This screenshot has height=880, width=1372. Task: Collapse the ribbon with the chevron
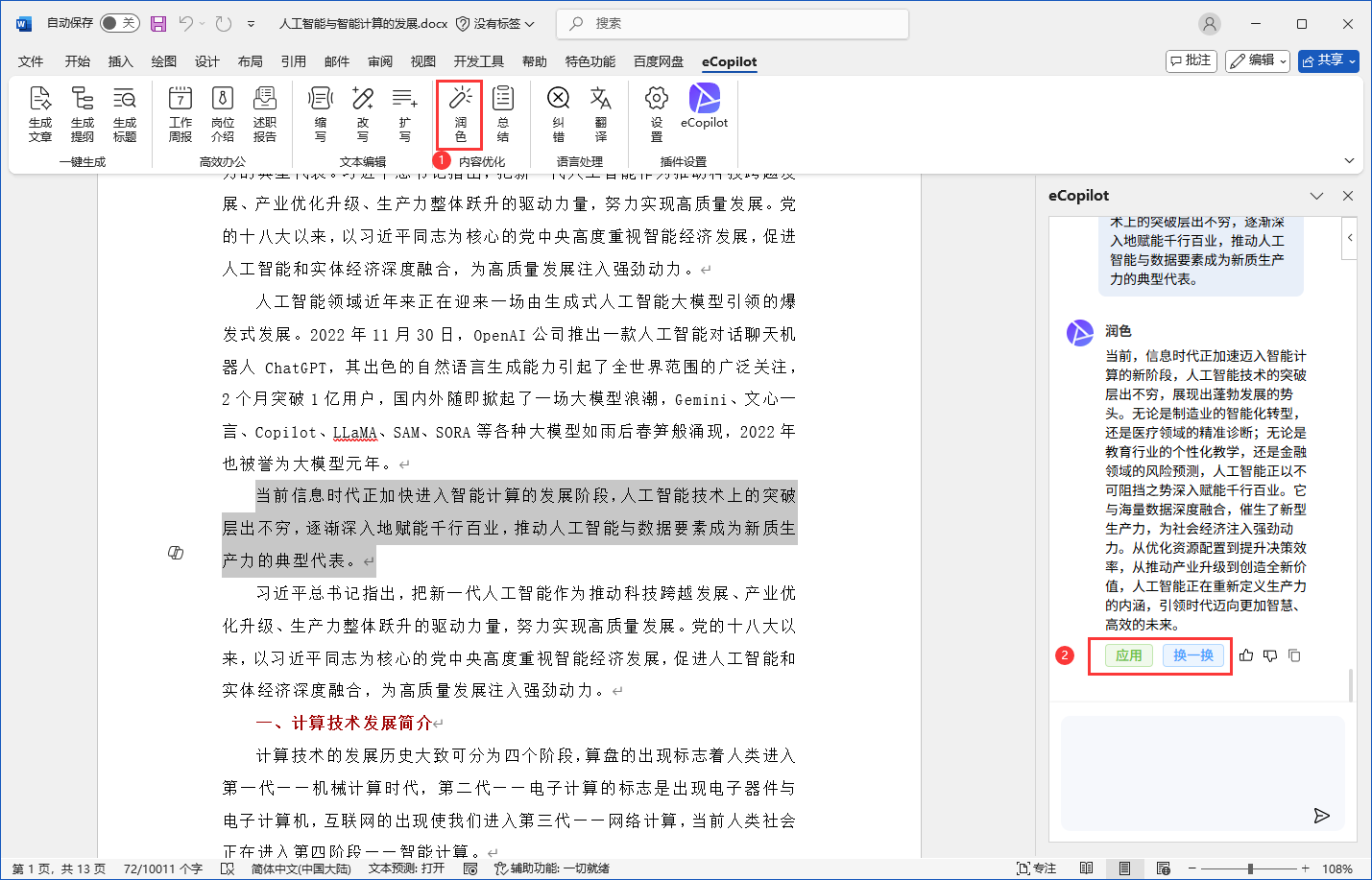(1349, 161)
